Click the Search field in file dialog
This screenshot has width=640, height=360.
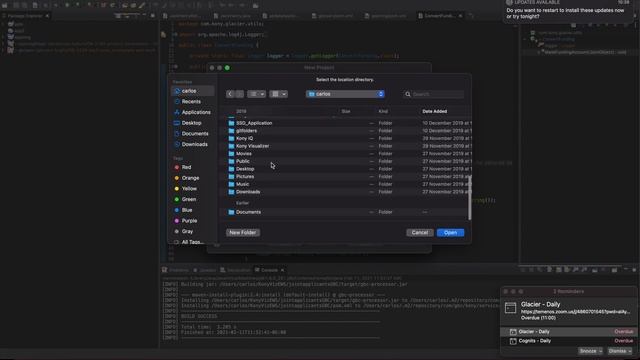[x=434, y=94]
